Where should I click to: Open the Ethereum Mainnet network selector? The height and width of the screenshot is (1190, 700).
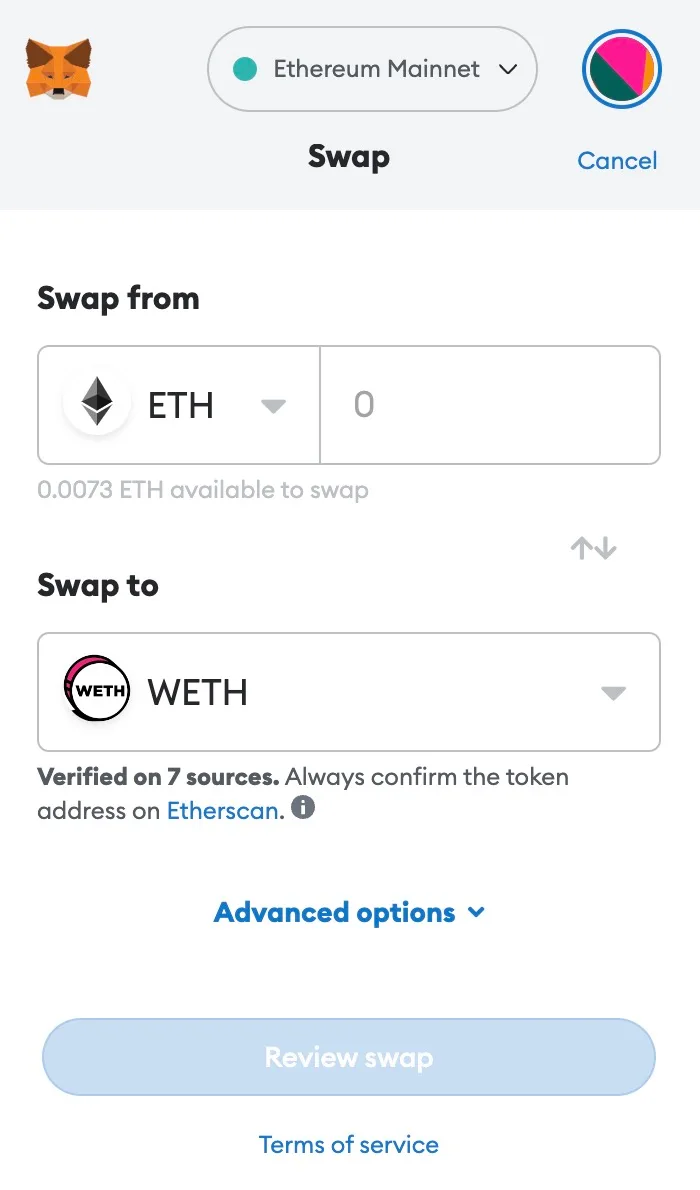pos(371,68)
